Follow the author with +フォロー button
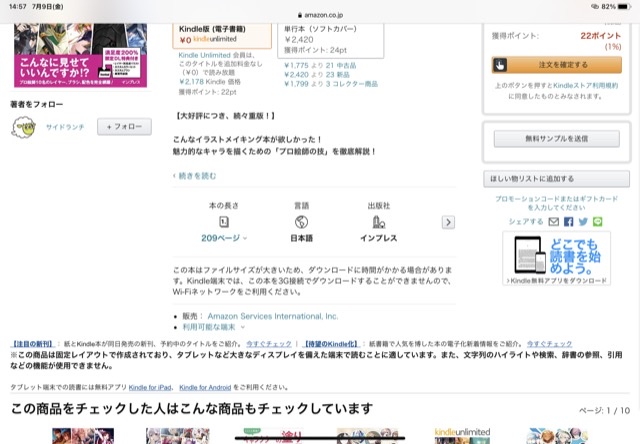 click(x=124, y=127)
